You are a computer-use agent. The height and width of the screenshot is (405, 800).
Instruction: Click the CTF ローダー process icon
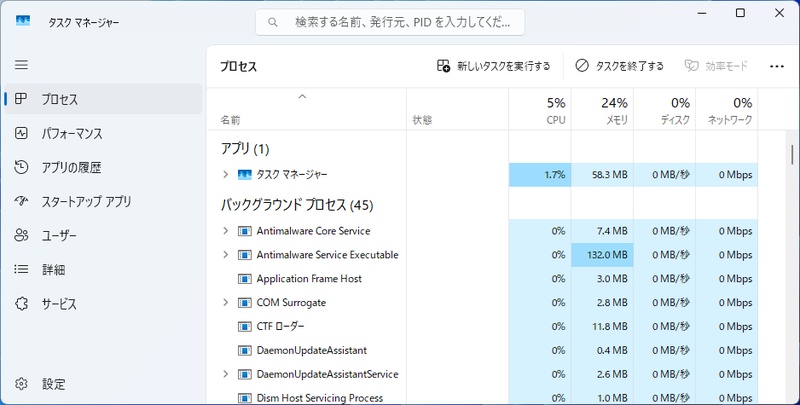[245, 326]
